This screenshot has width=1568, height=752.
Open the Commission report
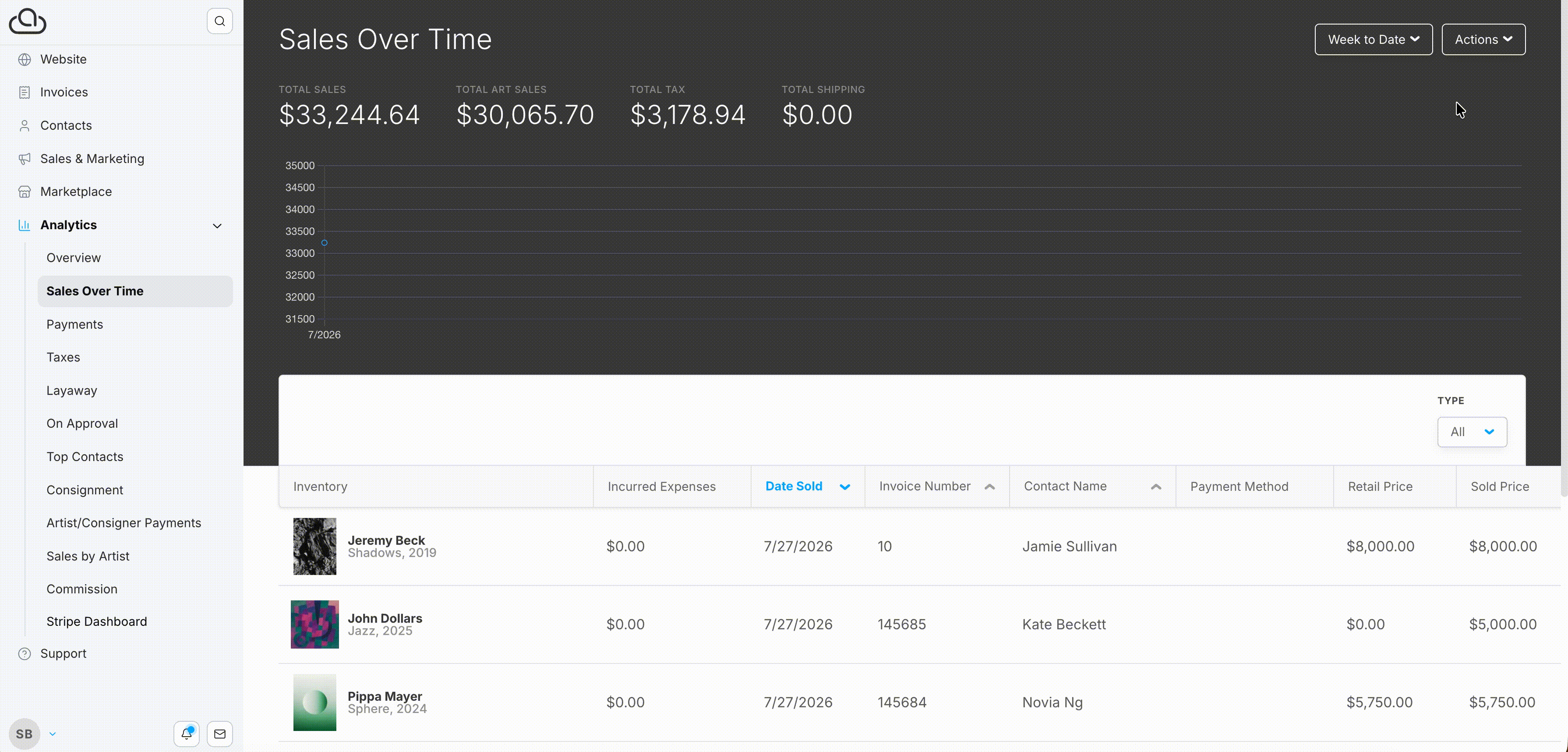(81, 590)
